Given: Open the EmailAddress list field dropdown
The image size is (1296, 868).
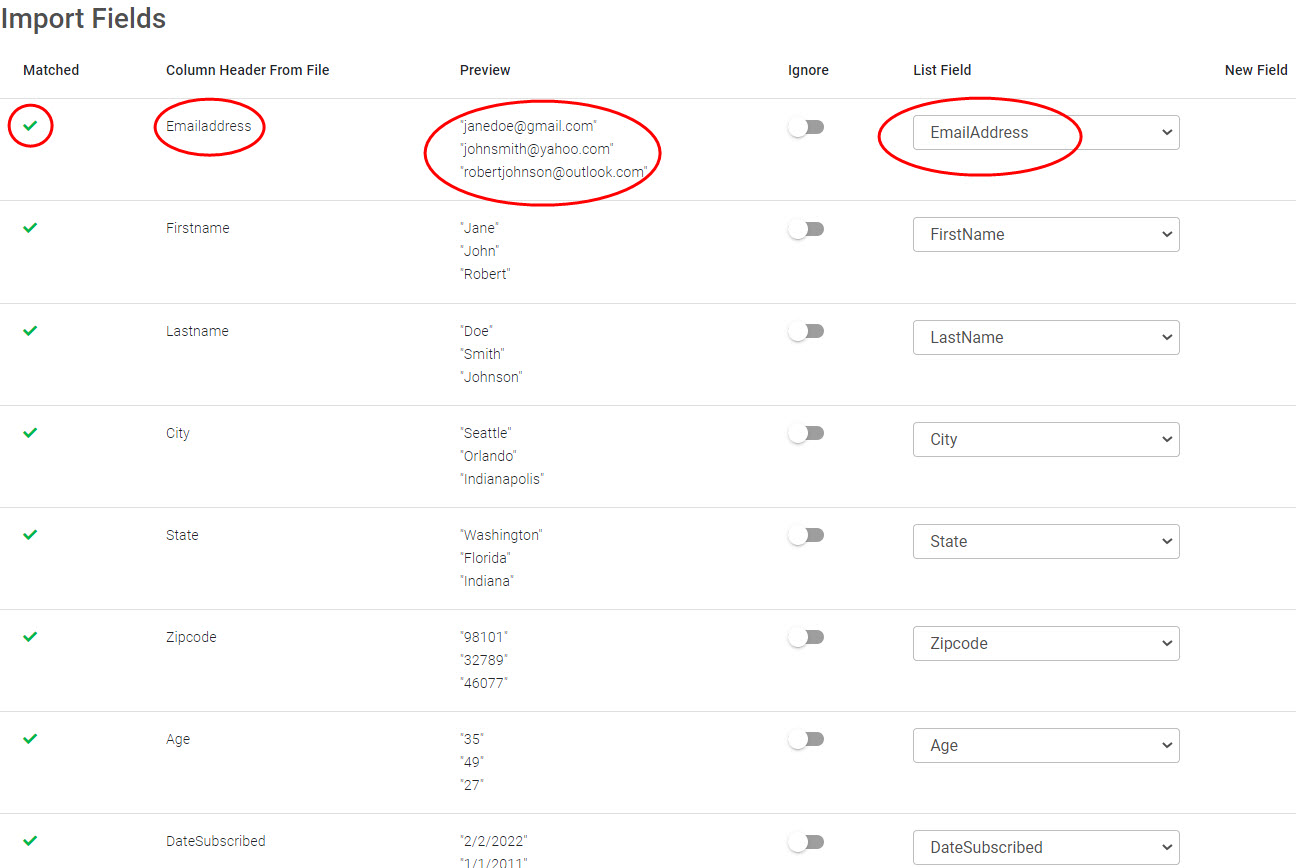Looking at the screenshot, I should 1045,133.
